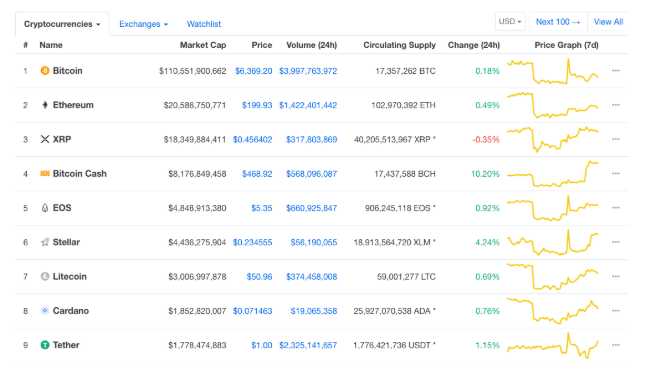Click XRP change value -0.35%
The image size is (649, 372).
coord(486,140)
